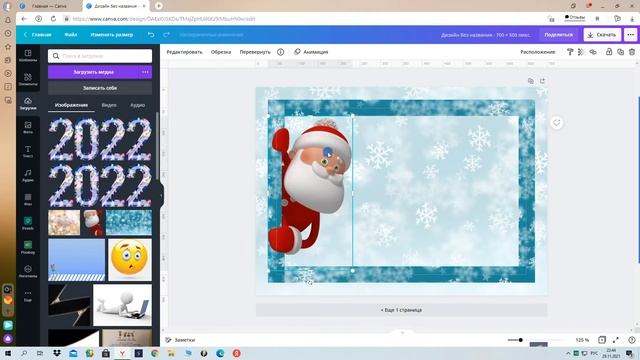The height and width of the screenshot is (360, 640).
Task: Open upload options dots on upload button
Action: pos(145,72)
